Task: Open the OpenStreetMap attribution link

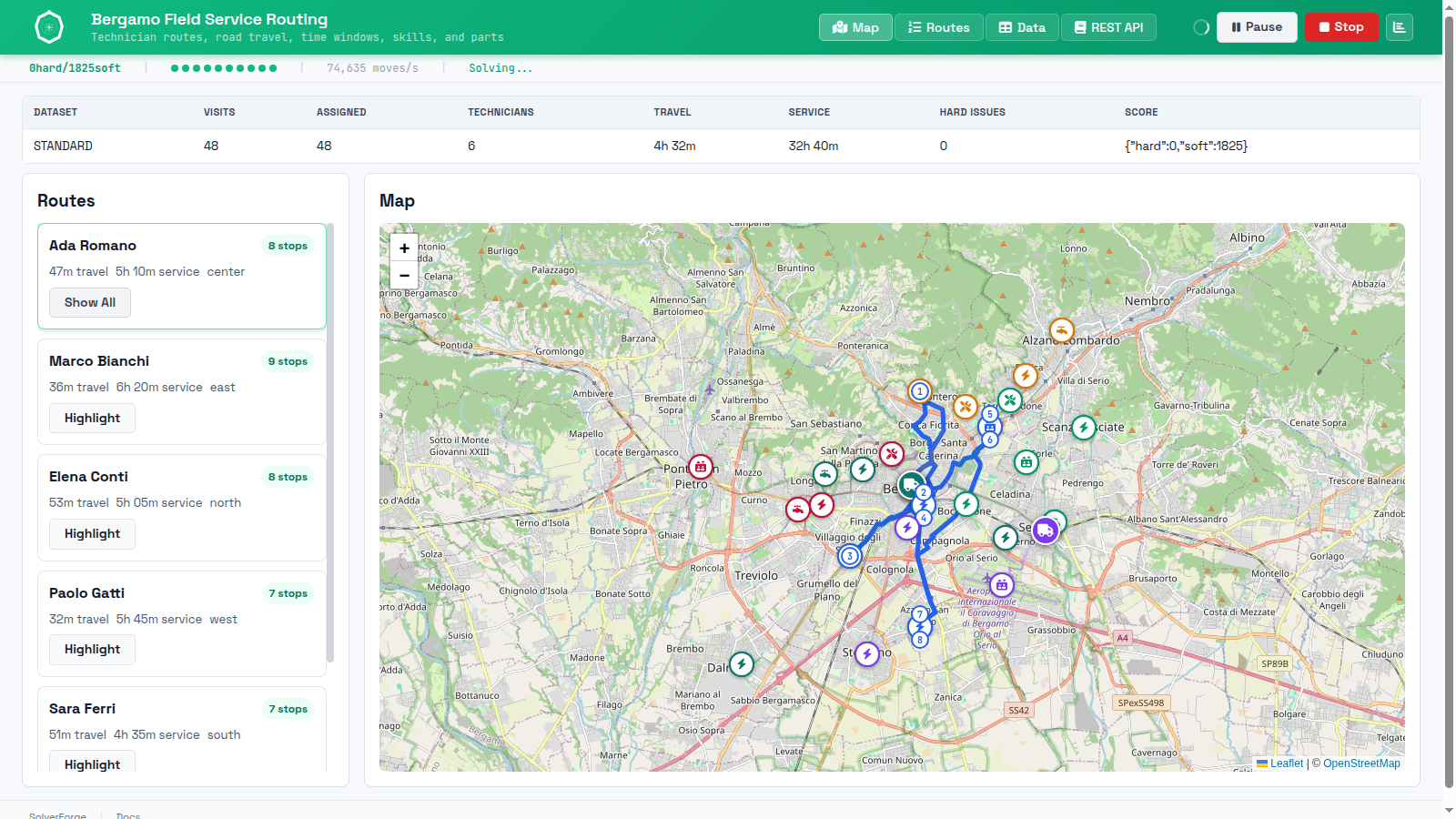Action: tap(1361, 763)
